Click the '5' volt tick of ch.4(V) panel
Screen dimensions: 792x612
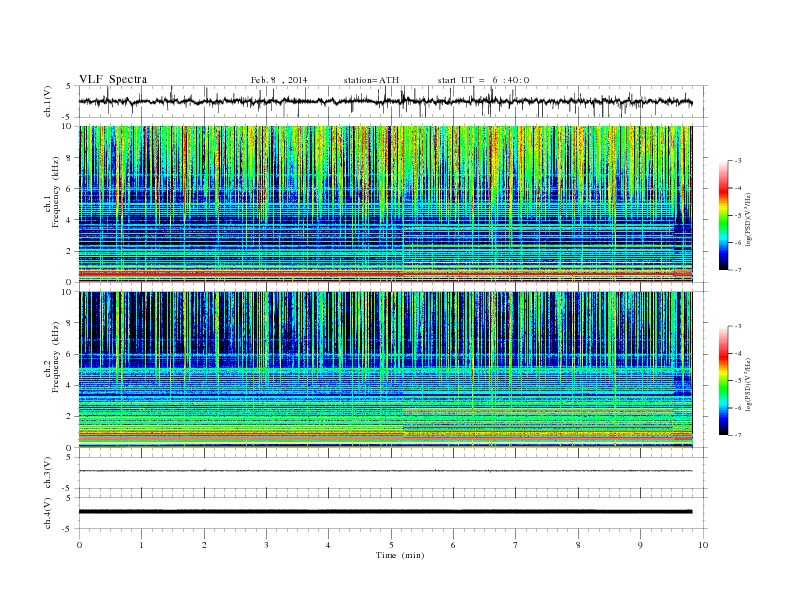[69, 498]
